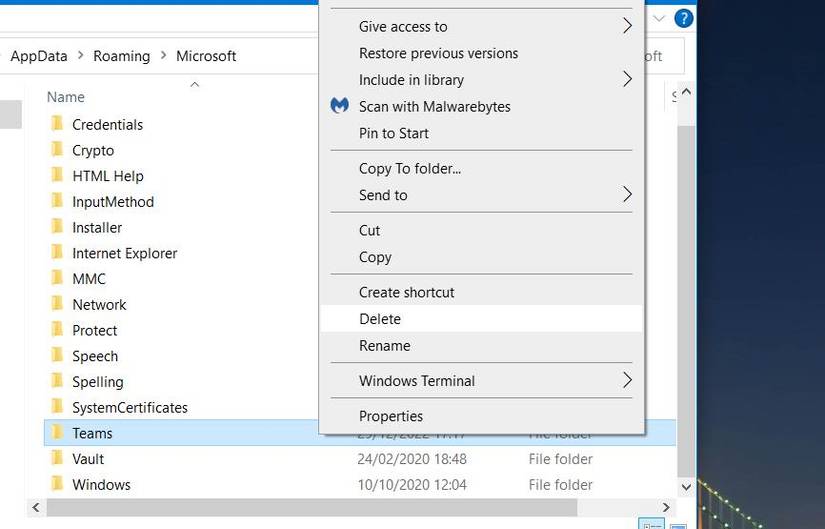The width and height of the screenshot is (825, 529).
Task: Click File folder type in Windows row
Action: point(560,485)
